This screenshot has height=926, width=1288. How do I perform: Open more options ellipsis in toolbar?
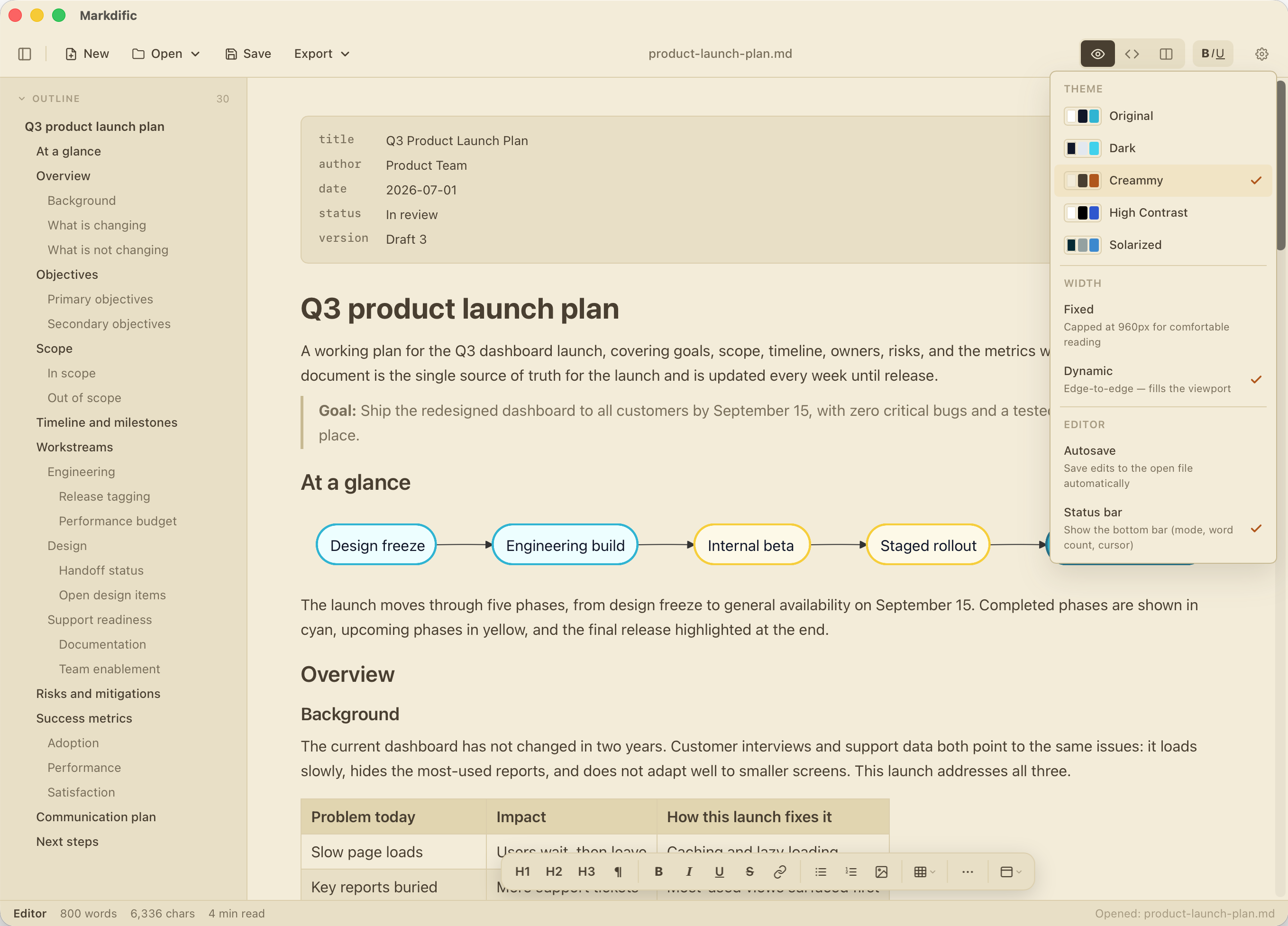click(x=968, y=871)
